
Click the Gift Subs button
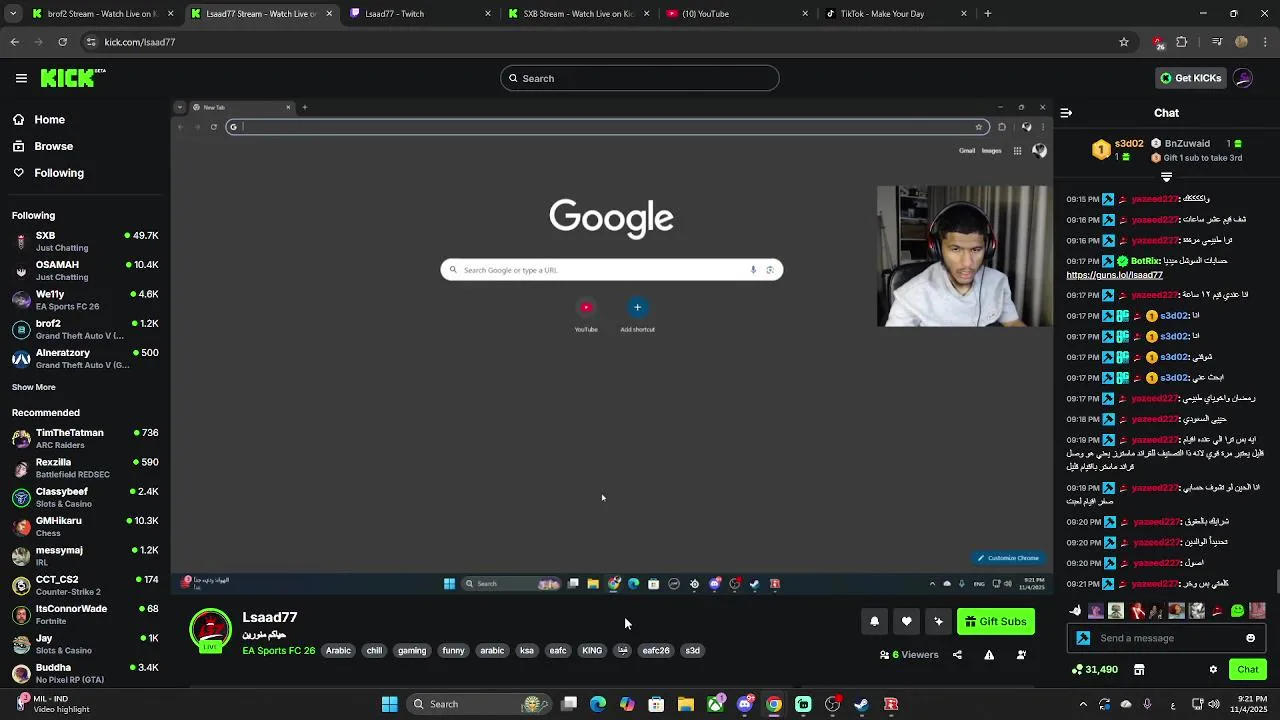coord(996,621)
